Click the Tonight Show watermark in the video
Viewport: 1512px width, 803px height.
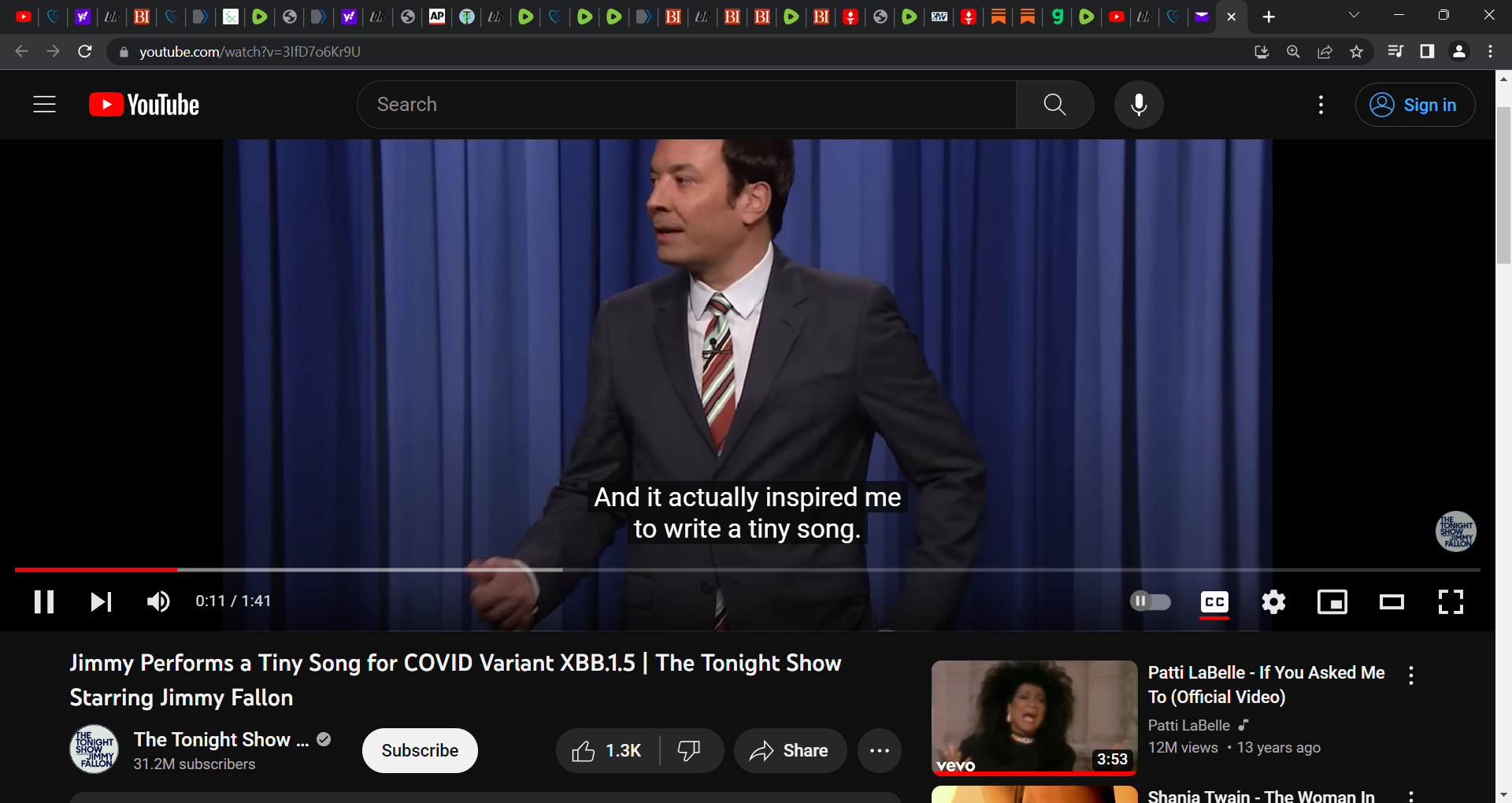(1455, 531)
